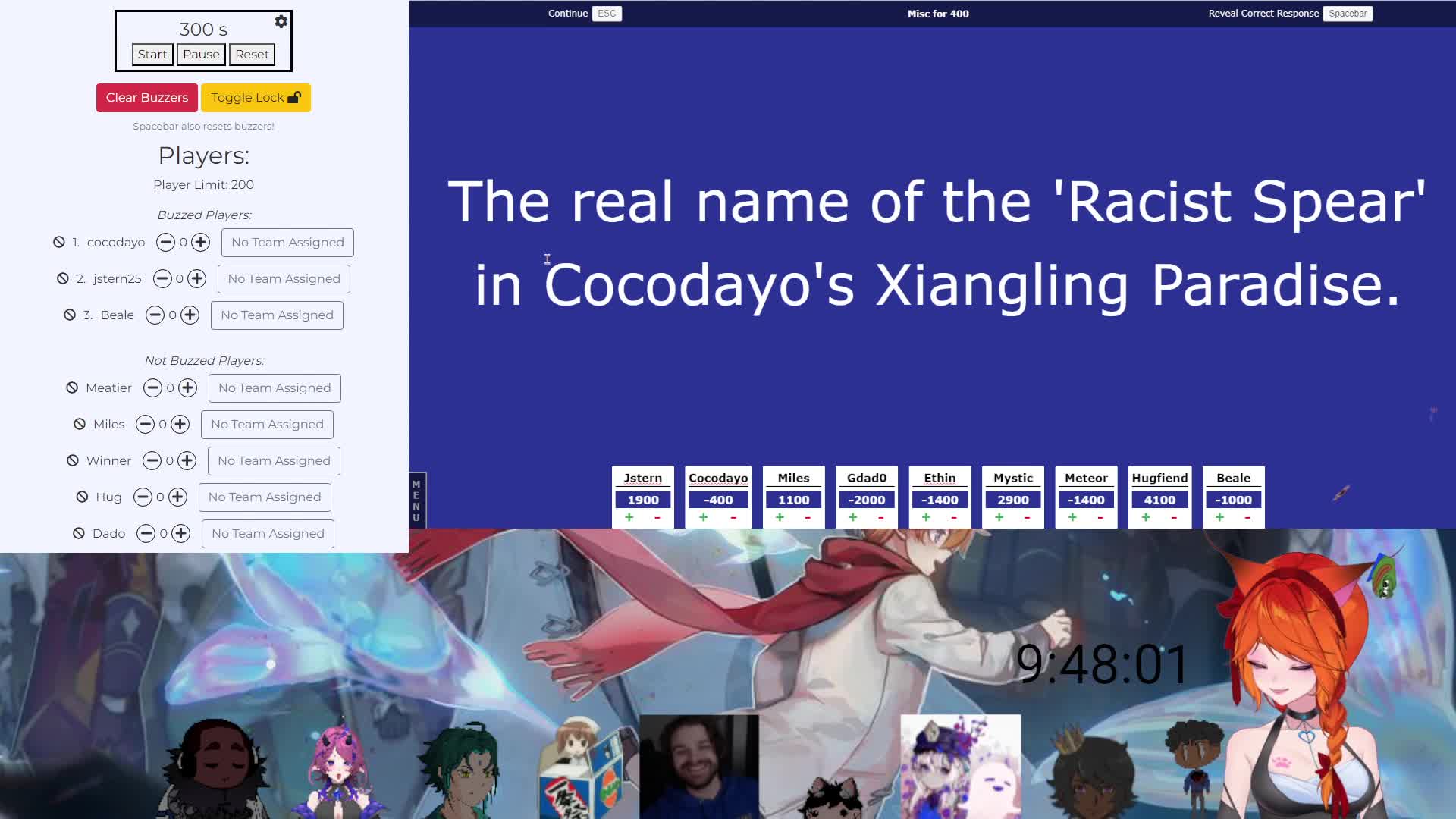The image size is (1456, 819).
Task: Click the smiling webcam thumbnail
Action: click(x=699, y=766)
